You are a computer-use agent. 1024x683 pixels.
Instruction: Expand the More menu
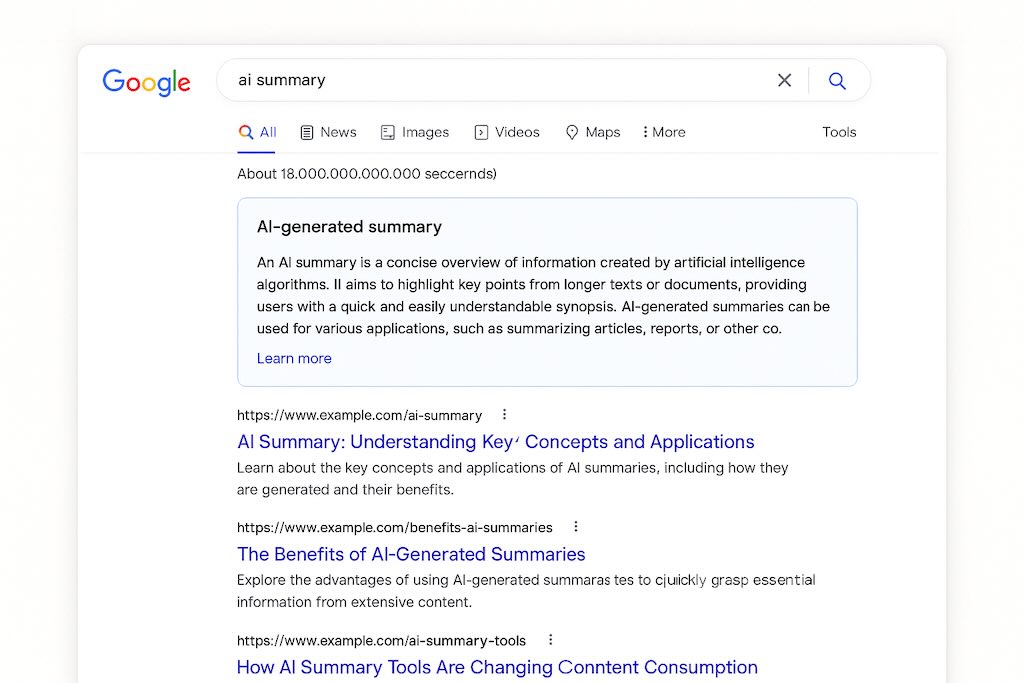click(x=664, y=133)
